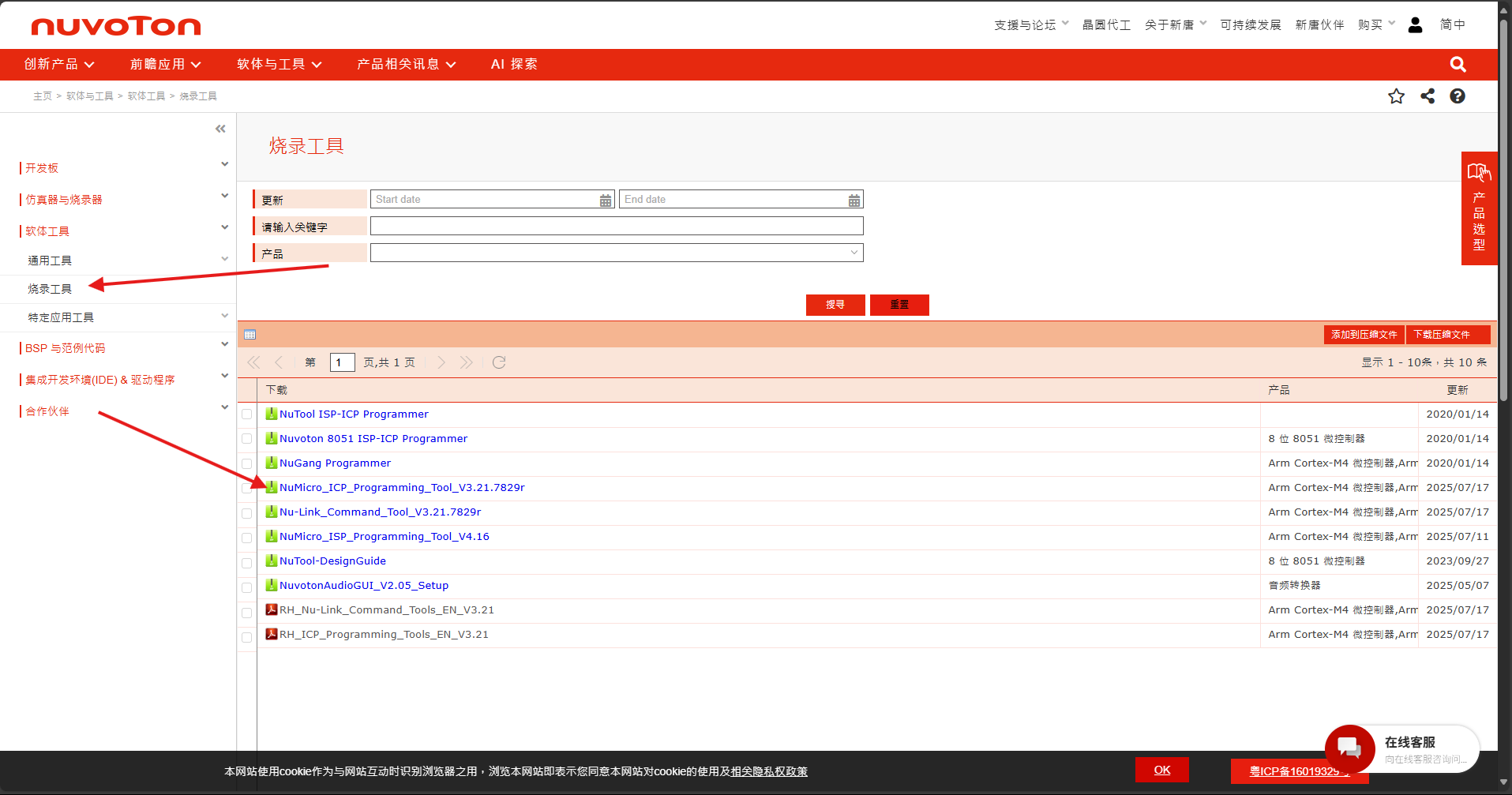
Task: Expand the 通用工具 sidebar item
Action: 225,258
